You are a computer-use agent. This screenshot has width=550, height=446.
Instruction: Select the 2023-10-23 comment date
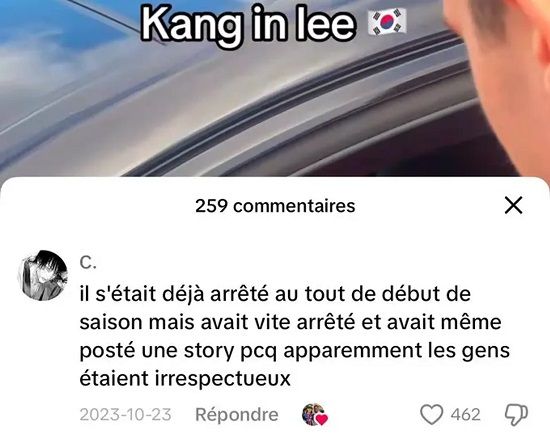coord(126,414)
